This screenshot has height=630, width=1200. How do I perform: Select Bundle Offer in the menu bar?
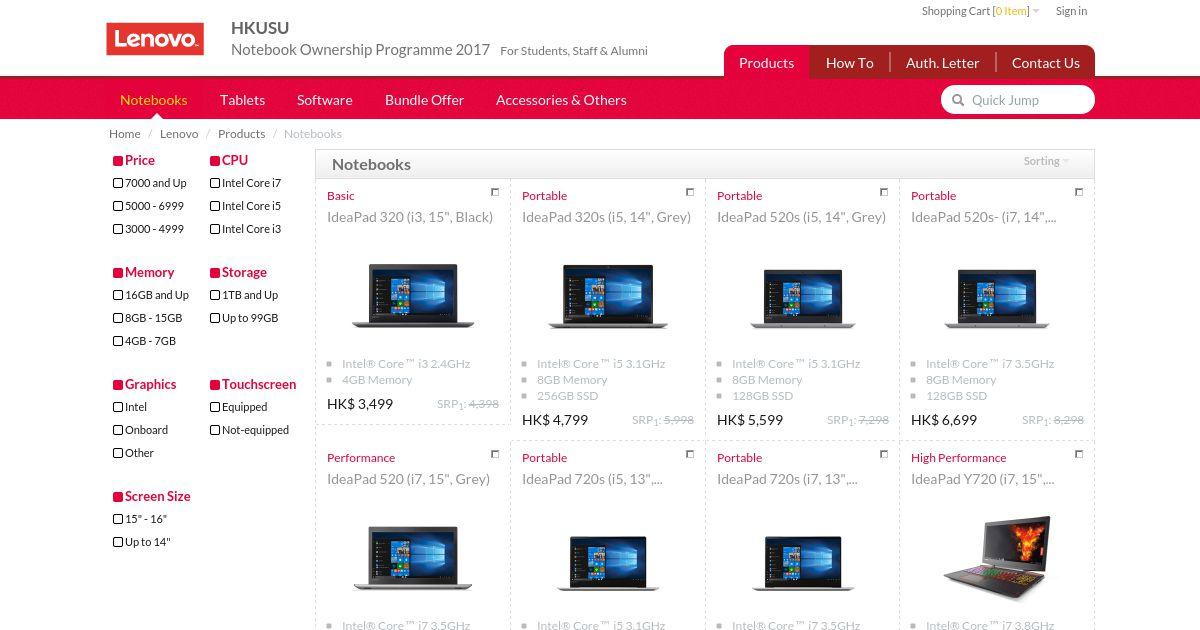point(424,100)
